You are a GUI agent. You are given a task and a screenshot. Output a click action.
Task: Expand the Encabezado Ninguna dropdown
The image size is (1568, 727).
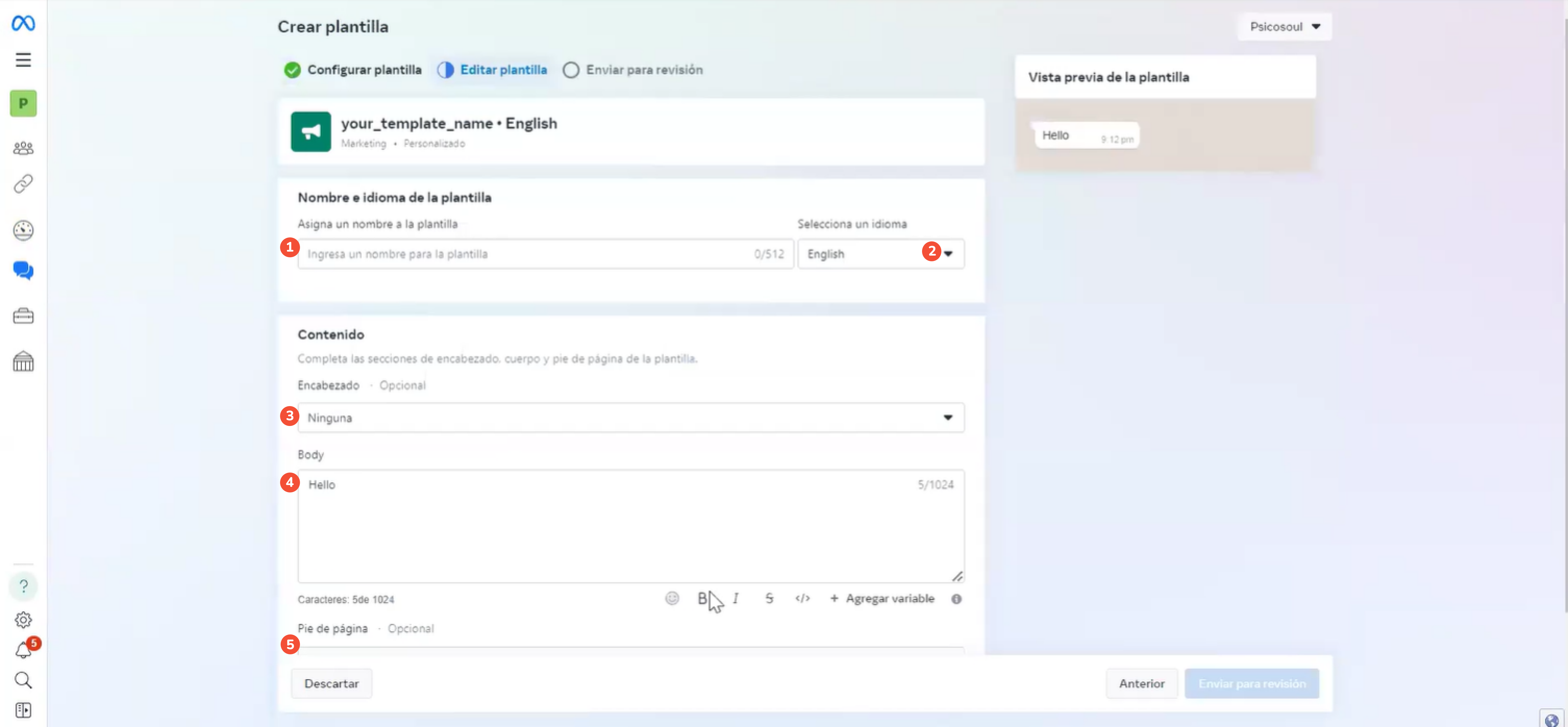631,418
